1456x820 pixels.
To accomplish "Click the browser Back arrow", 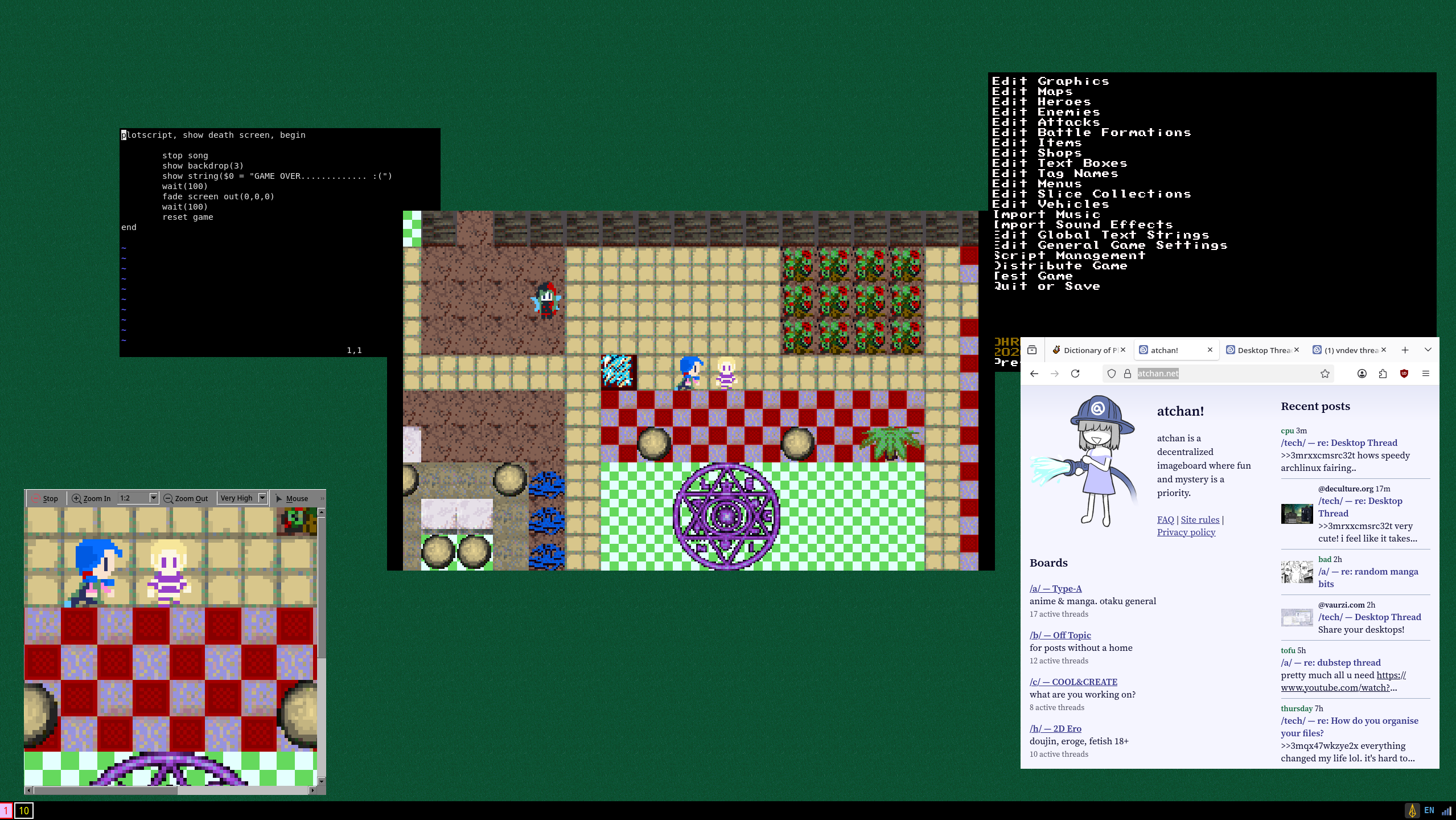I will click(x=1034, y=374).
